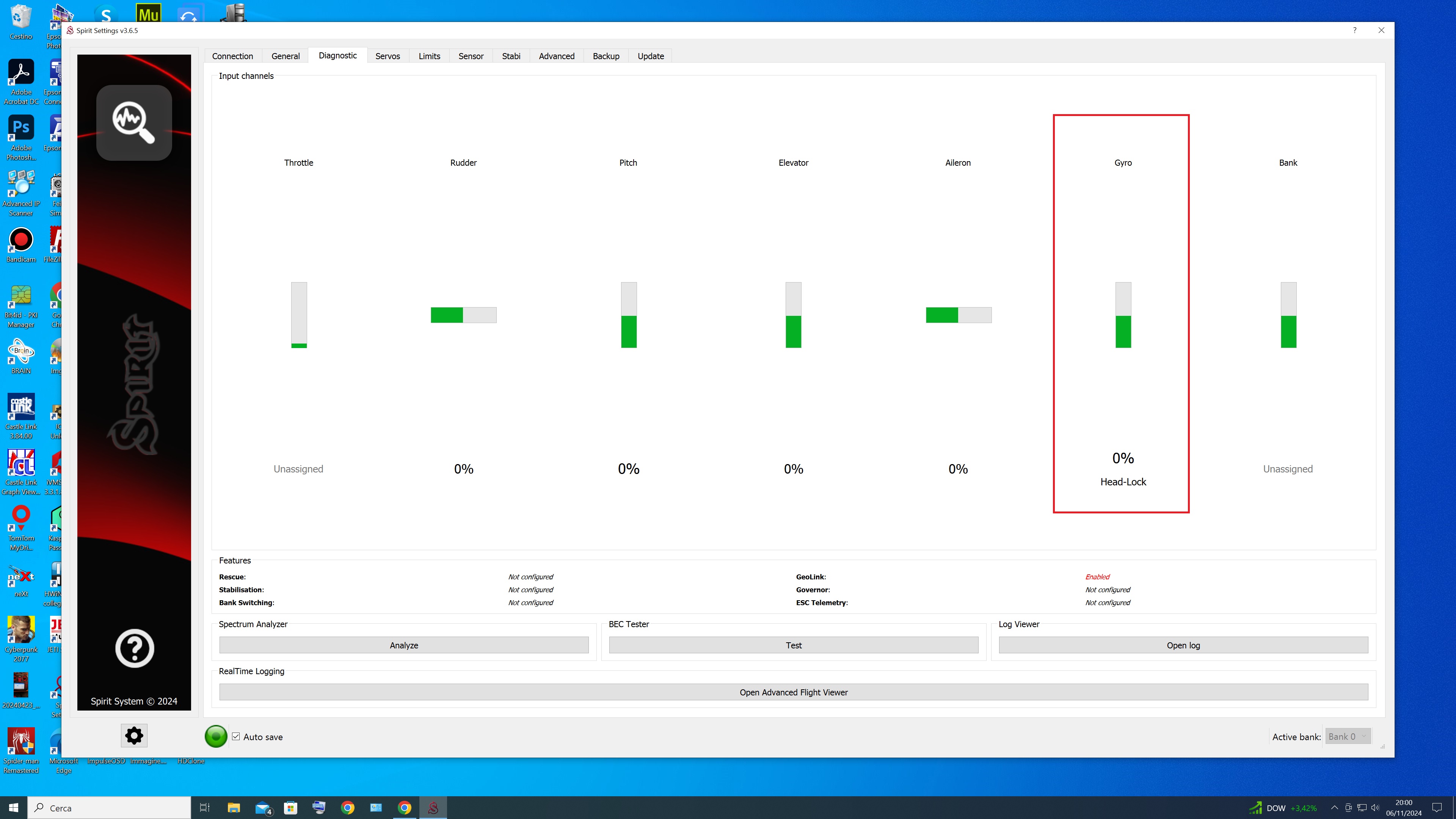Click the diagnostic magnifier icon in sidebar
Viewport: 1456px width, 819px height.
[134, 122]
